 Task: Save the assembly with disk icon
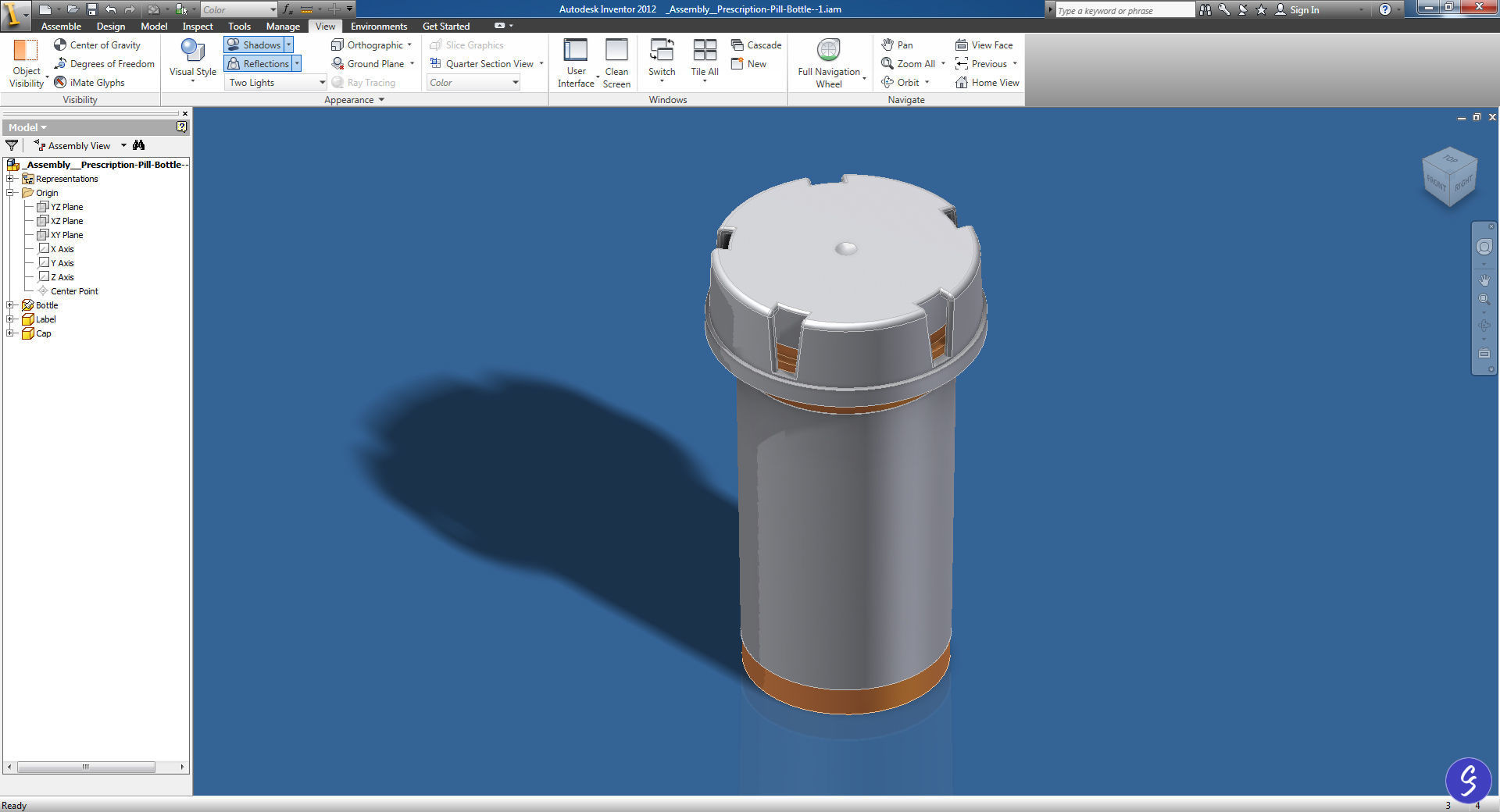[x=91, y=9]
